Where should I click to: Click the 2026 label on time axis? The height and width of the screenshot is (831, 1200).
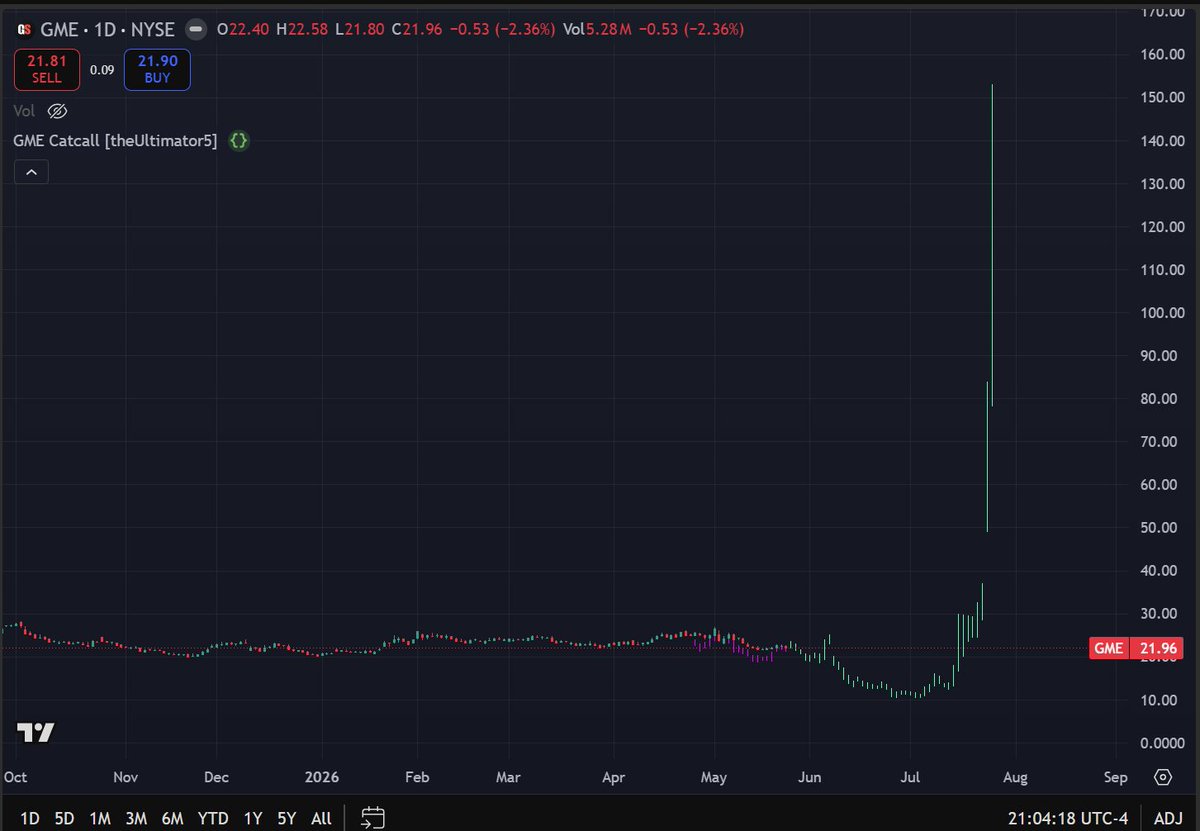tap(322, 777)
